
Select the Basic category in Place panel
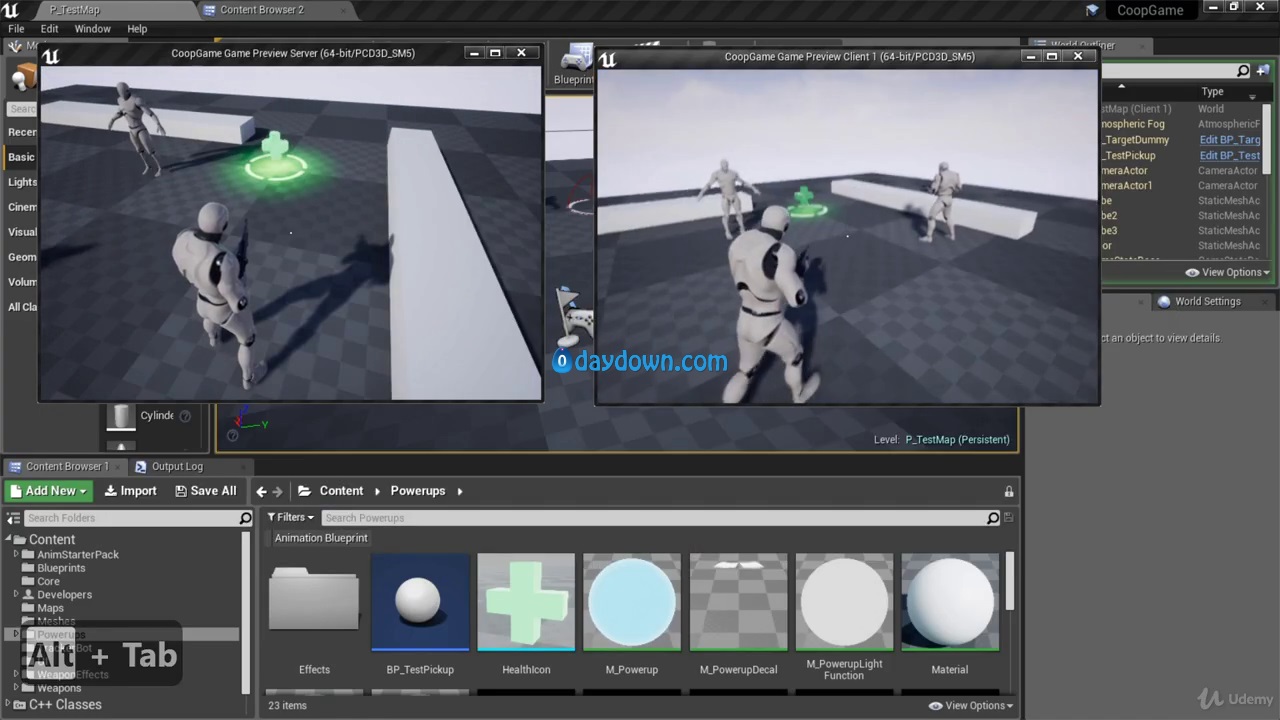pyautogui.click(x=22, y=157)
